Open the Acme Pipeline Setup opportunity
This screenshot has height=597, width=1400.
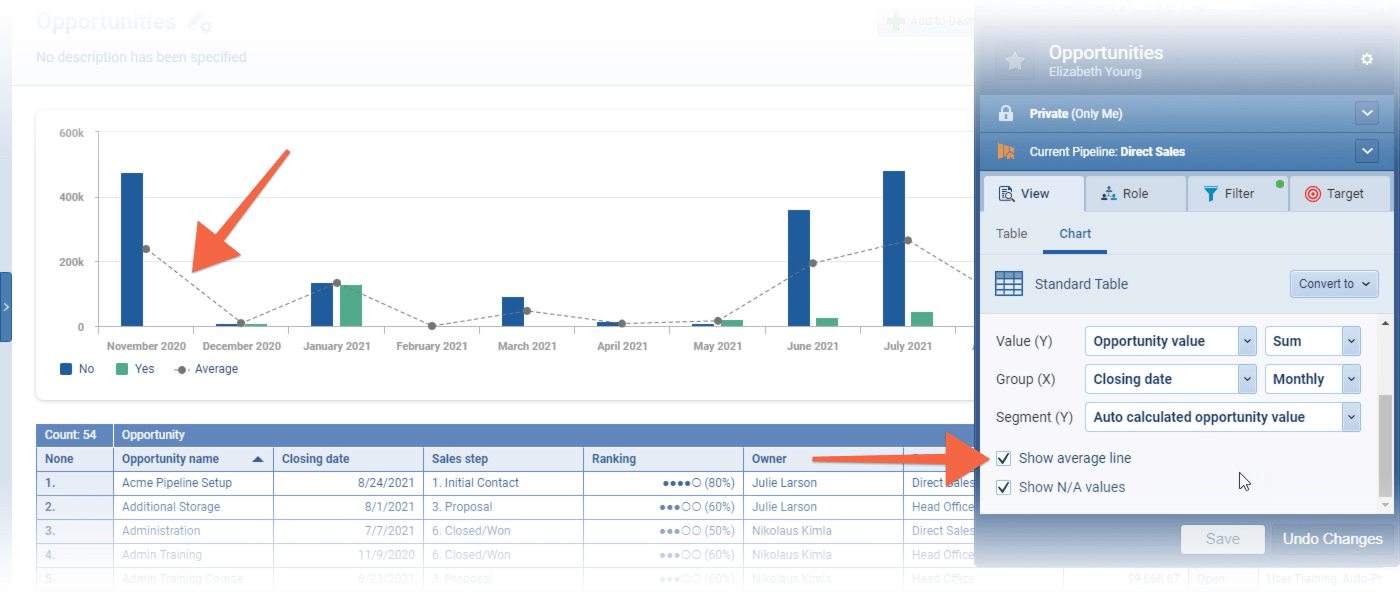click(176, 483)
